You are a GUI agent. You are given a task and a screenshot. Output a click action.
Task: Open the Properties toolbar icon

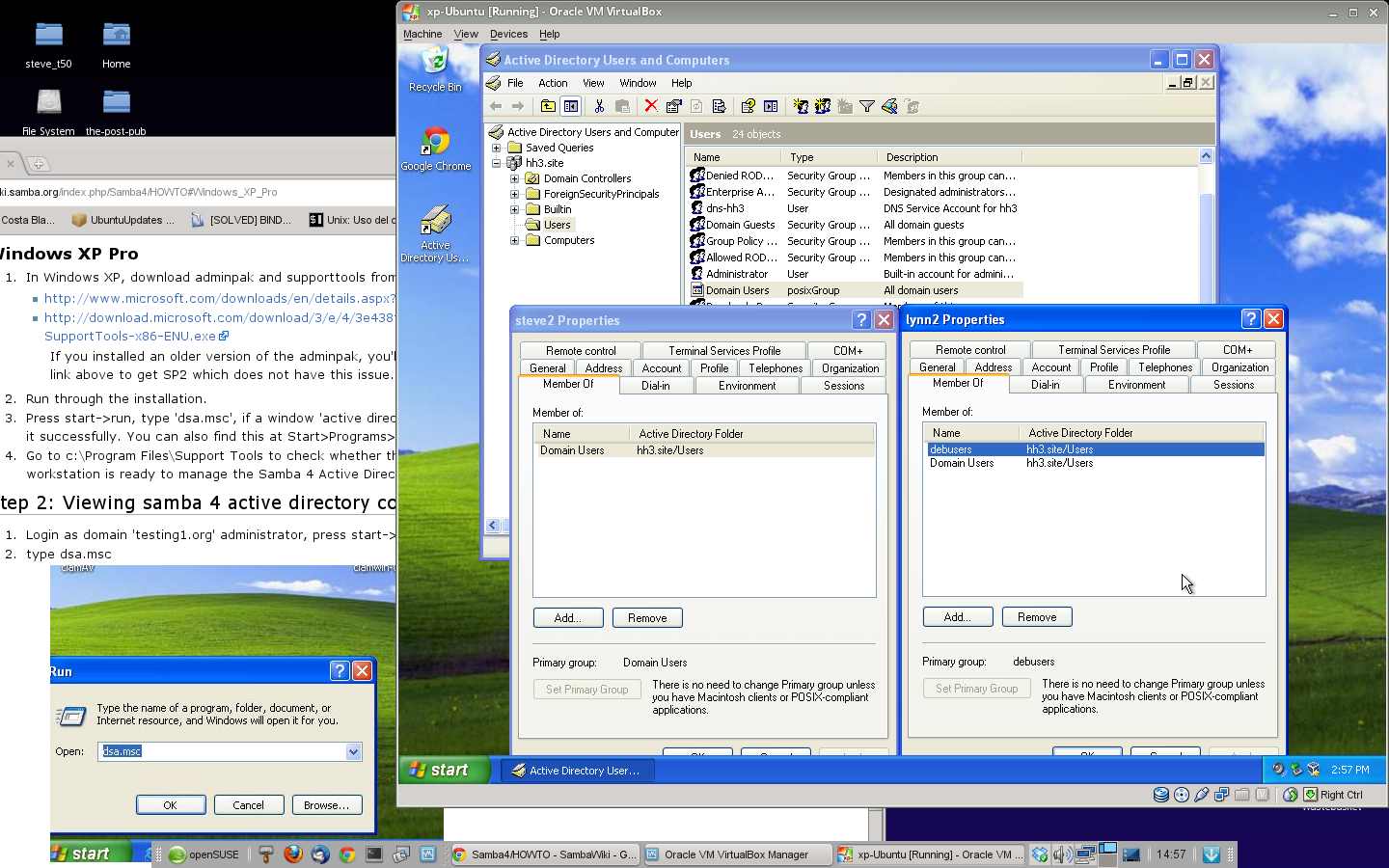coord(671,106)
